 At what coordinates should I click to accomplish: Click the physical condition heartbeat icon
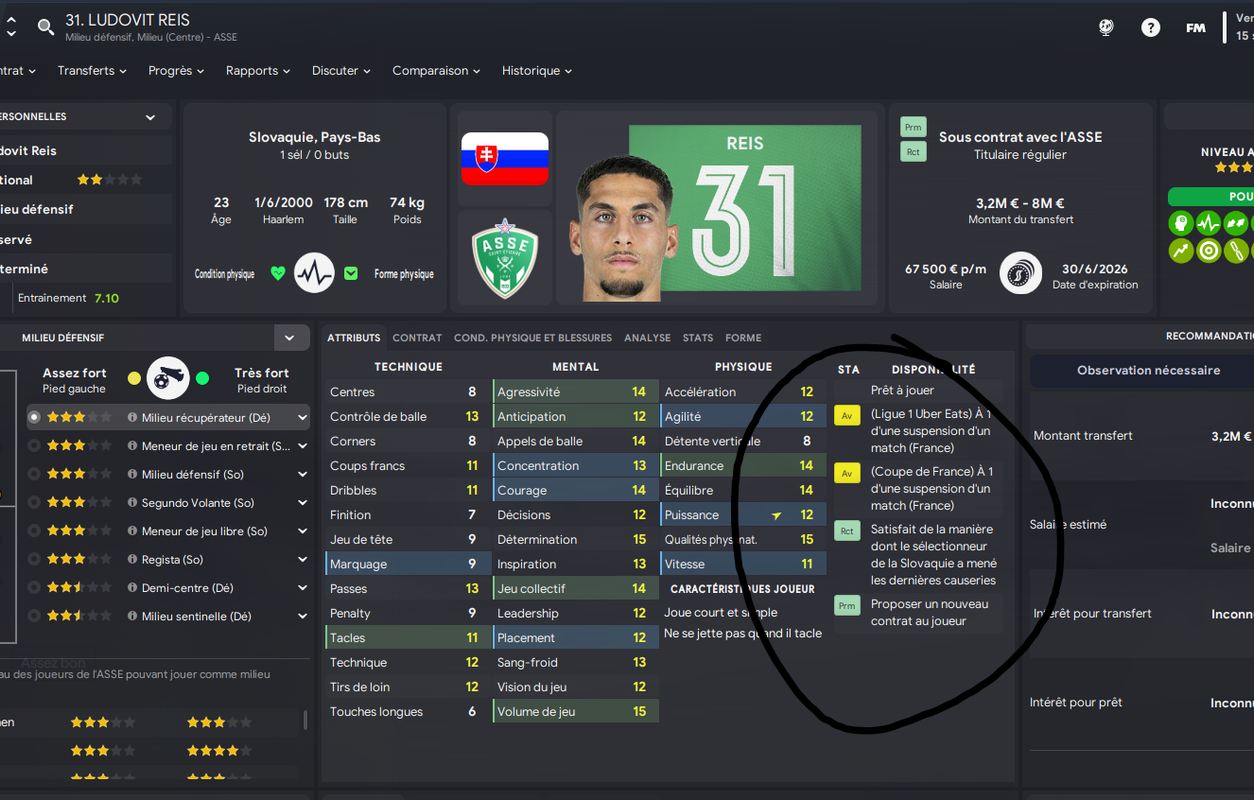[x=314, y=272]
